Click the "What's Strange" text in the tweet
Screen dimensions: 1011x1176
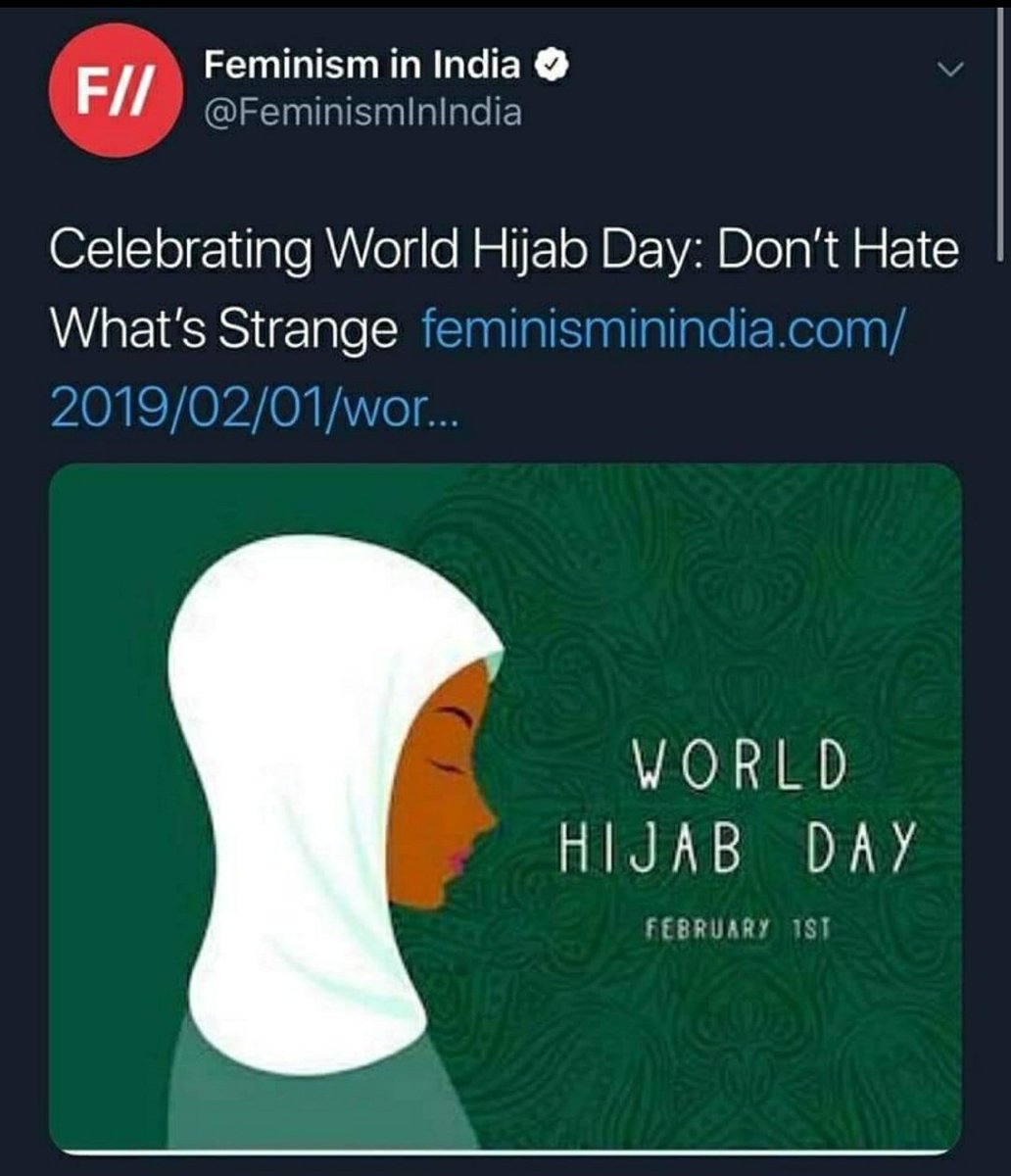click(223, 328)
